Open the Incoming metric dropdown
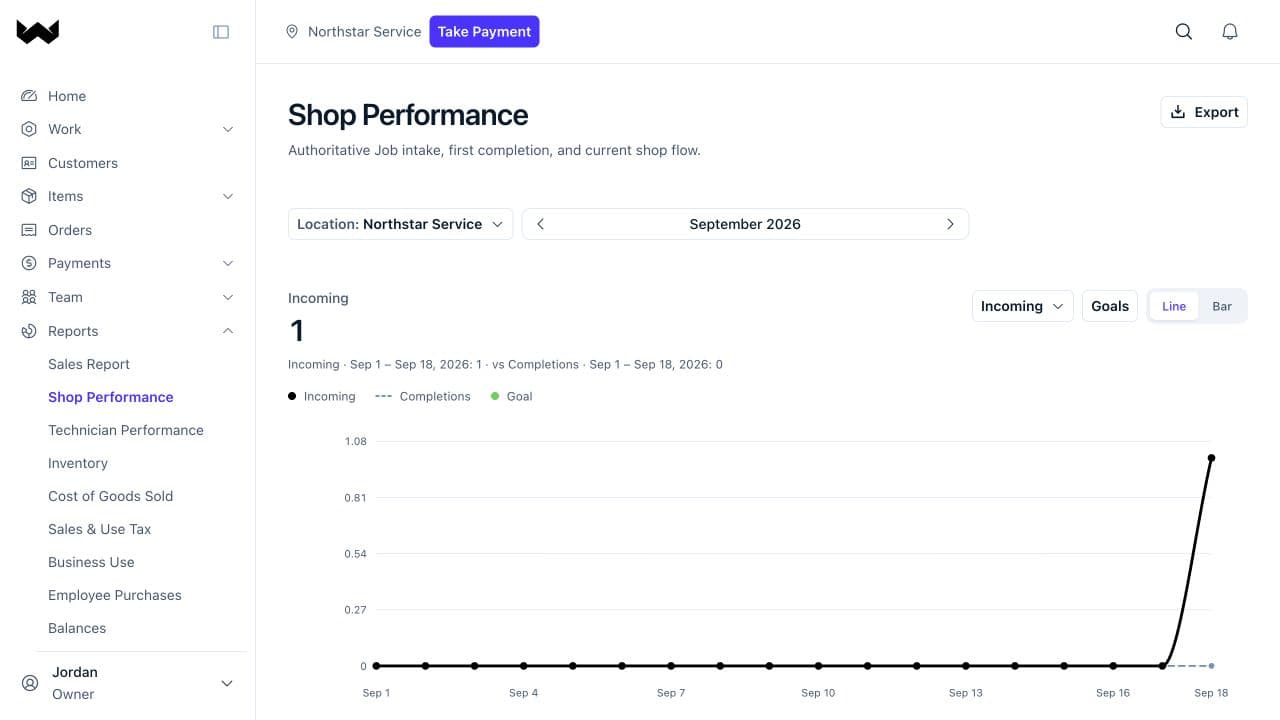The image size is (1280, 720). click(x=1022, y=306)
